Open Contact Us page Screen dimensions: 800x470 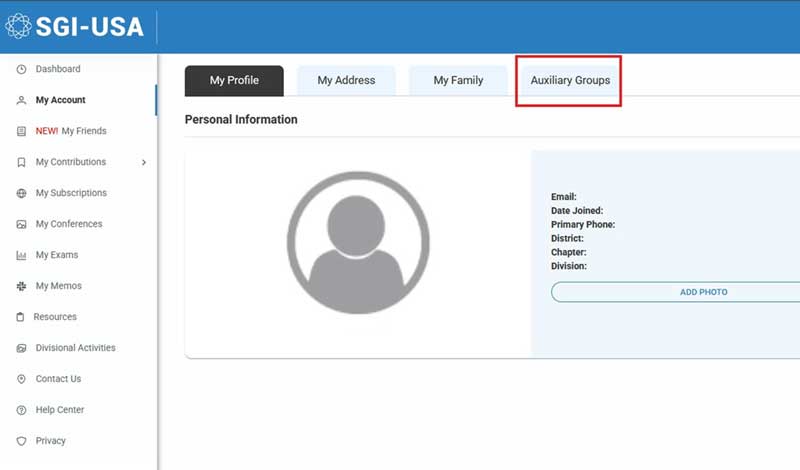pyautogui.click(x=58, y=379)
